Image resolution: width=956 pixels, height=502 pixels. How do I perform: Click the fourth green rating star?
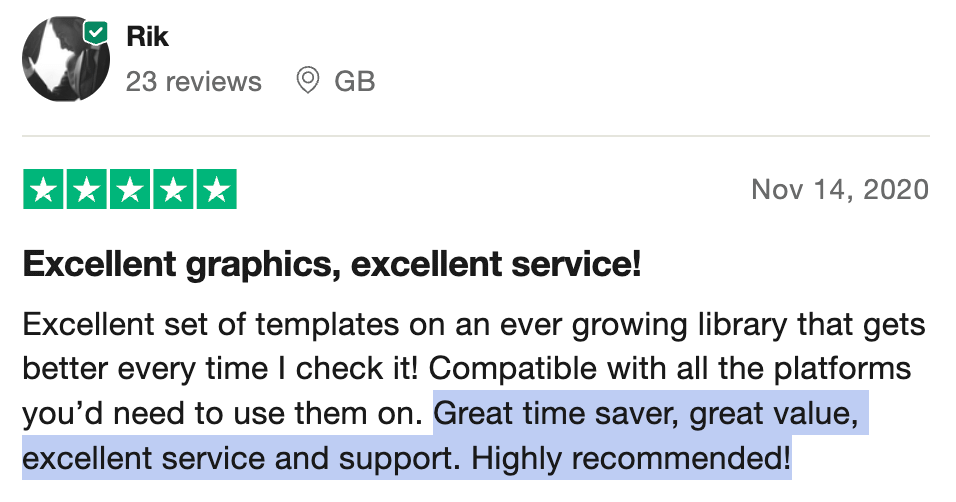[x=173, y=189]
